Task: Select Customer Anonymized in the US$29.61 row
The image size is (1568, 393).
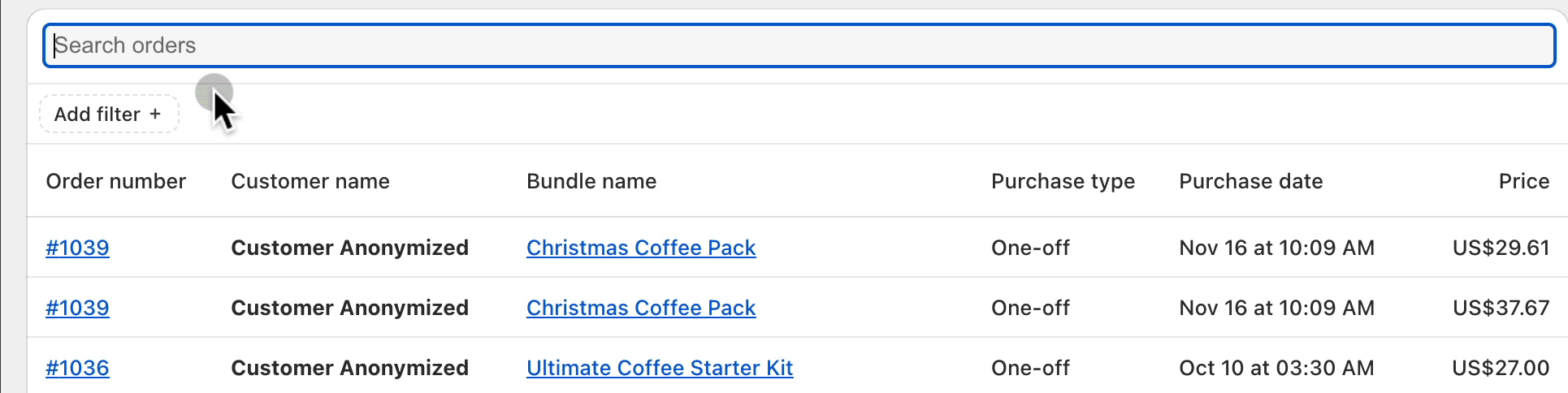Action: [x=350, y=248]
